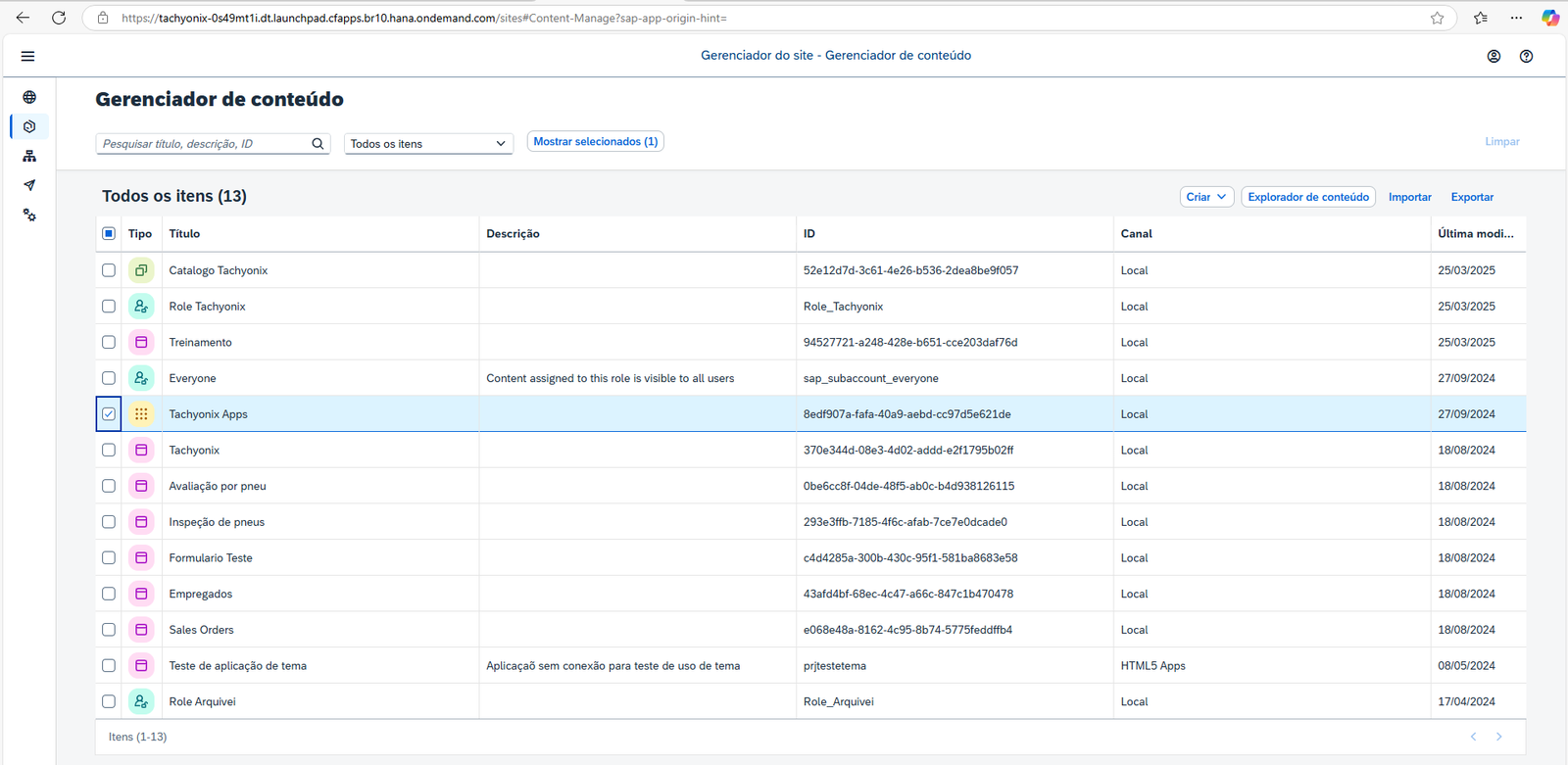Click app type icon for Treinamento
Image resolution: width=1568 pixels, height=765 pixels.
[141, 342]
